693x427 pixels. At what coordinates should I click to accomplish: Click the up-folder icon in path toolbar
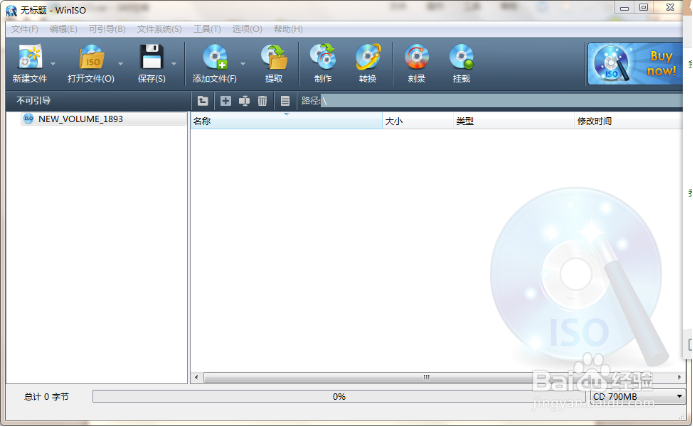pyautogui.click(x=203, y=101)
